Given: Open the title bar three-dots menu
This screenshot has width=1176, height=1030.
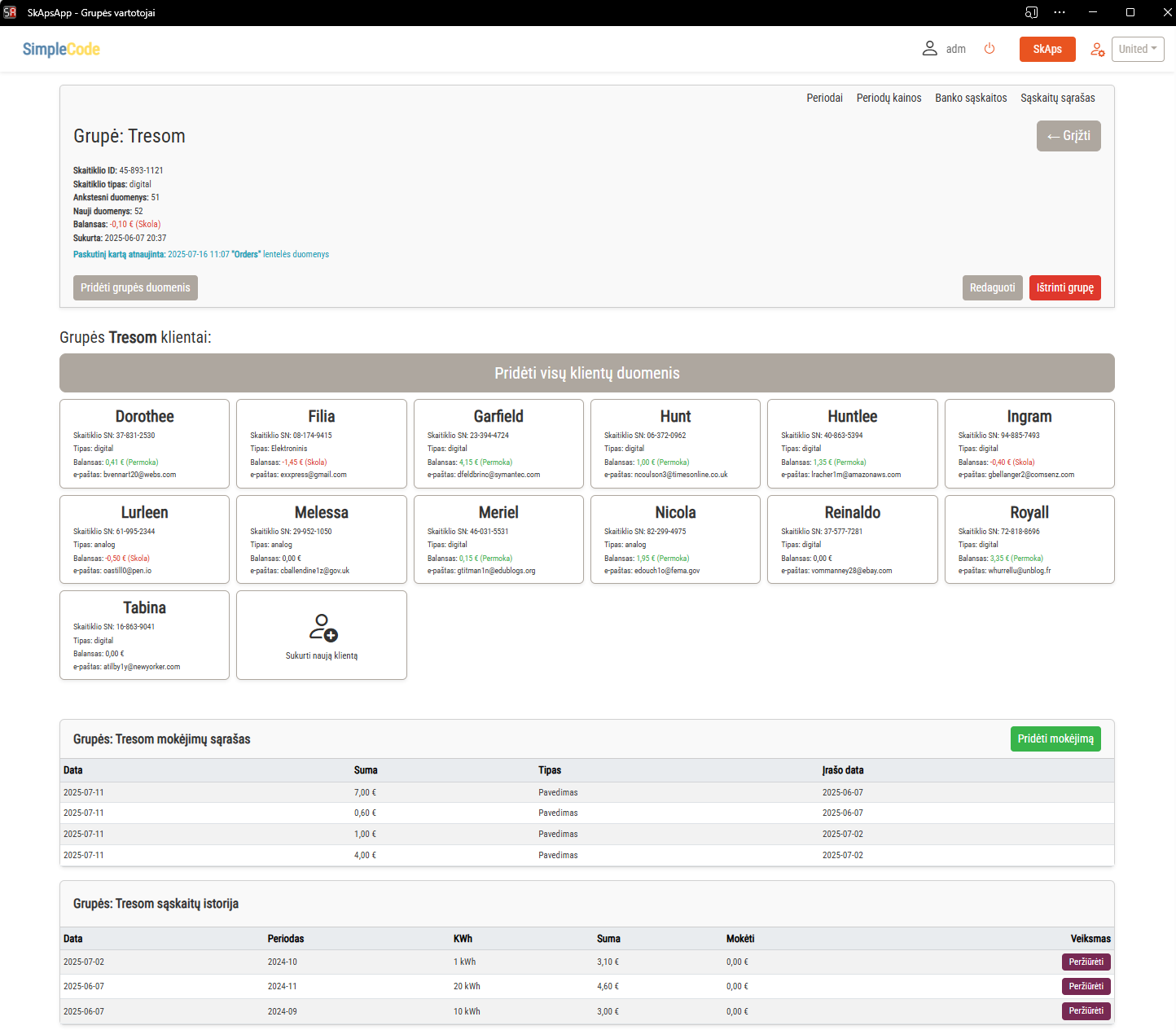Looking at the screenshot, I should tap(1059, 12).
